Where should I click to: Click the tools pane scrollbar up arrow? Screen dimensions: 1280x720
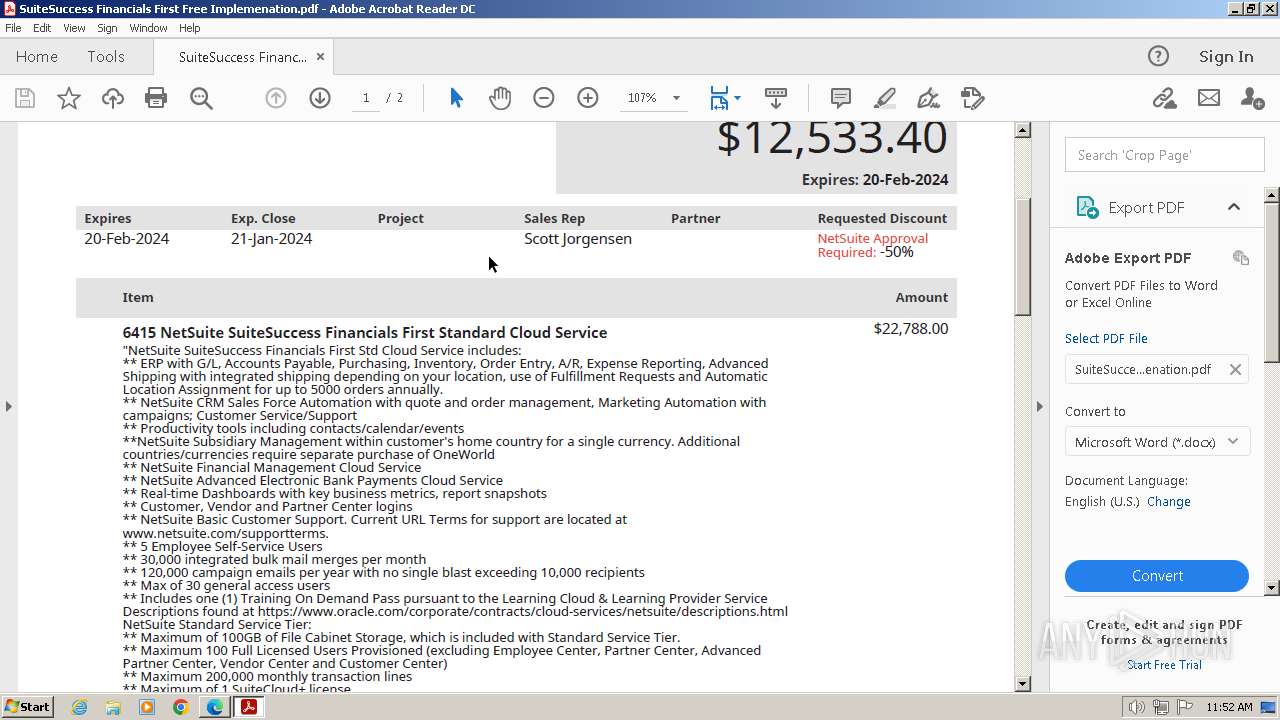pyautogui.click(x=1272, y=194)
